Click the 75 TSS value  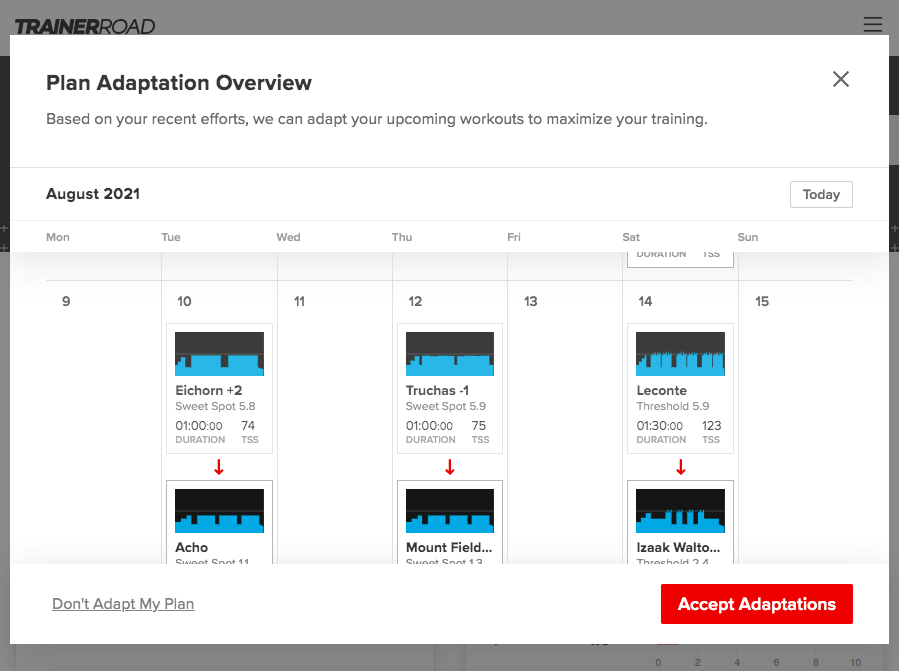click(x=479, y=426)
